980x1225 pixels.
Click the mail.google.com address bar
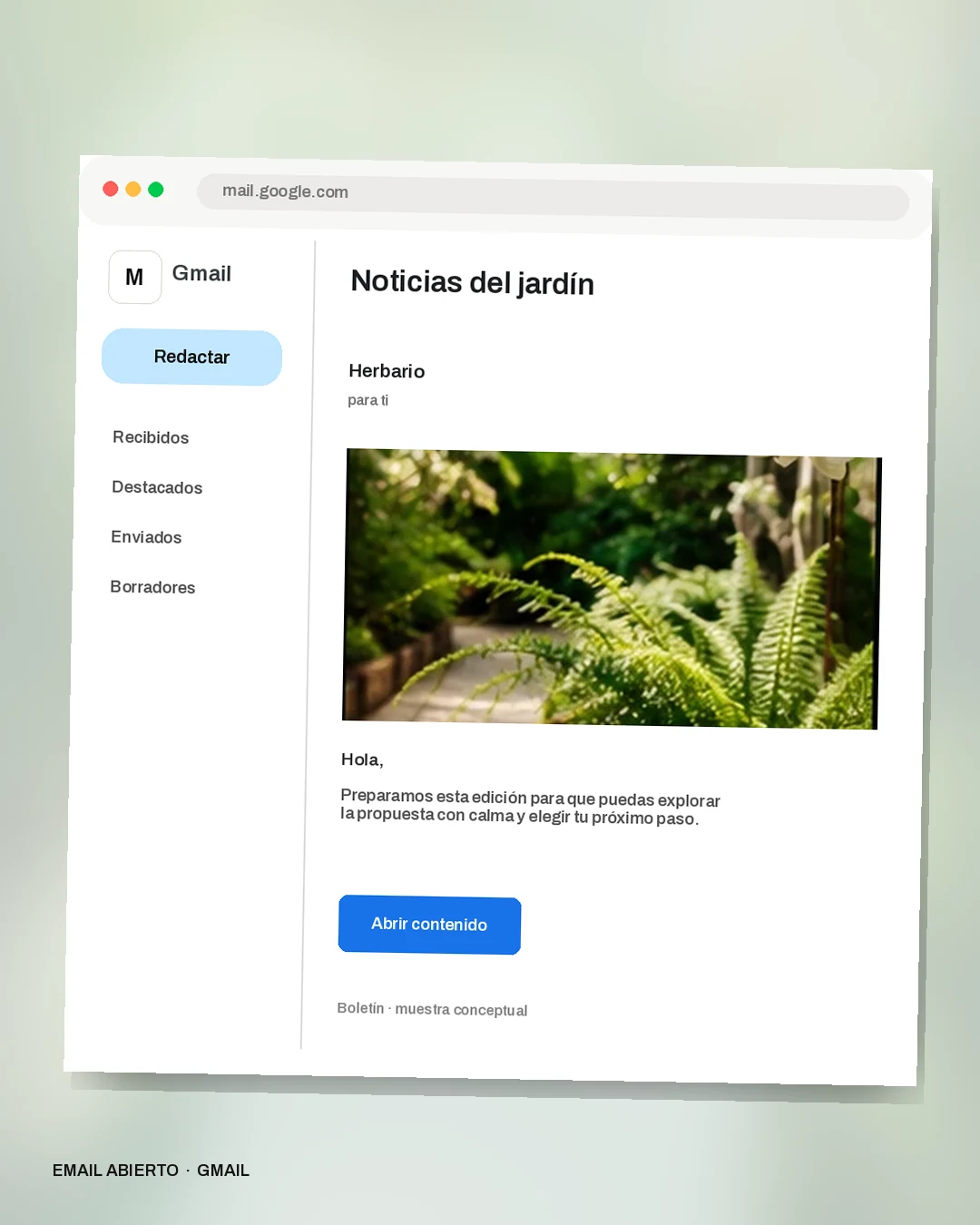(x=553, y=197)
